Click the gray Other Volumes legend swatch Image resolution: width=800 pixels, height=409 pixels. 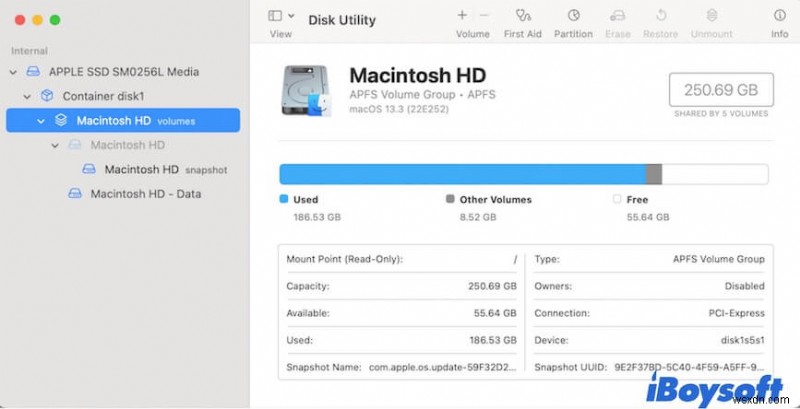pos(450,199)
